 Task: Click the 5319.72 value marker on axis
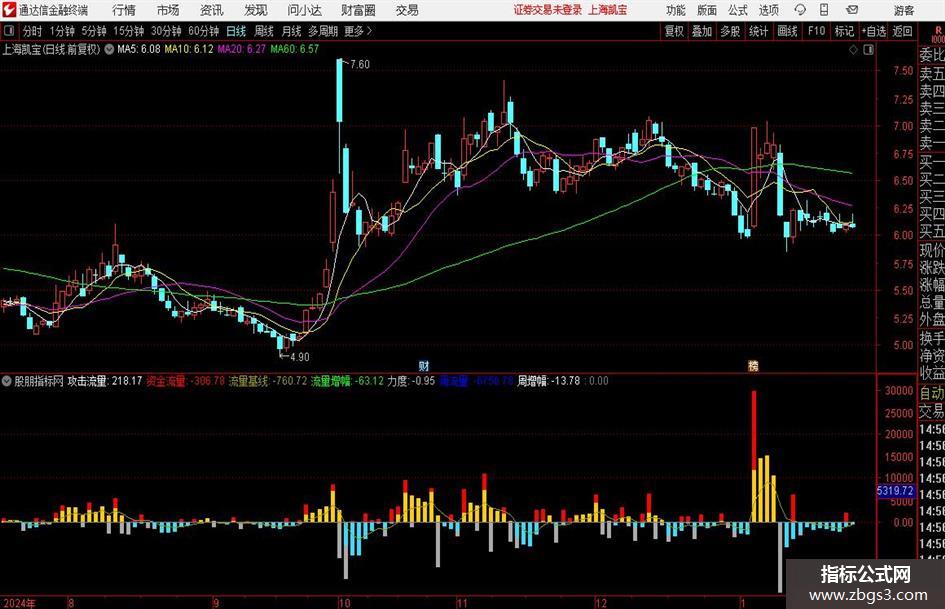pos(895,491)
